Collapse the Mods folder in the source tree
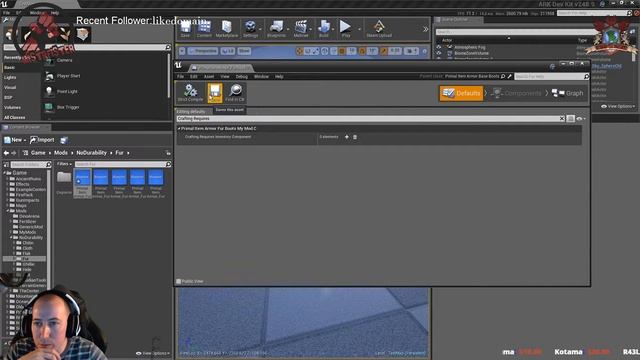640x360 pixels. click(x=8, y=211)
